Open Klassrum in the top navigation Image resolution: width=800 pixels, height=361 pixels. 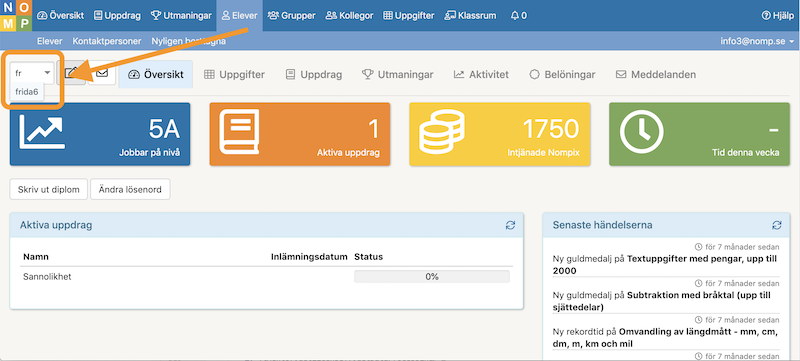click(x=470, y=16)
